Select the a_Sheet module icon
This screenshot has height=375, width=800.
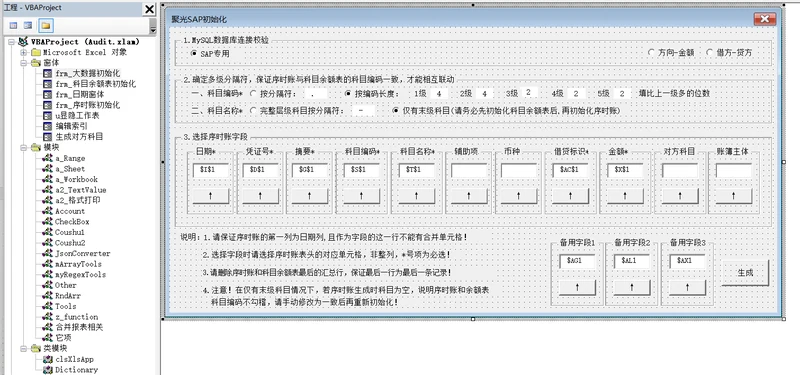coord(47,169)
